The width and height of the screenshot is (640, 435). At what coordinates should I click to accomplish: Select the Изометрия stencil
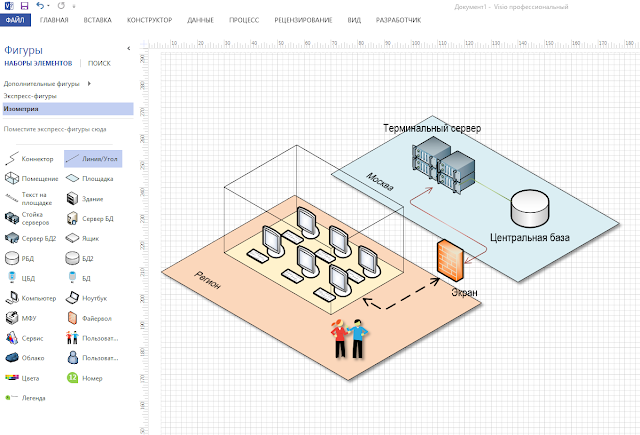pos(68,109)
